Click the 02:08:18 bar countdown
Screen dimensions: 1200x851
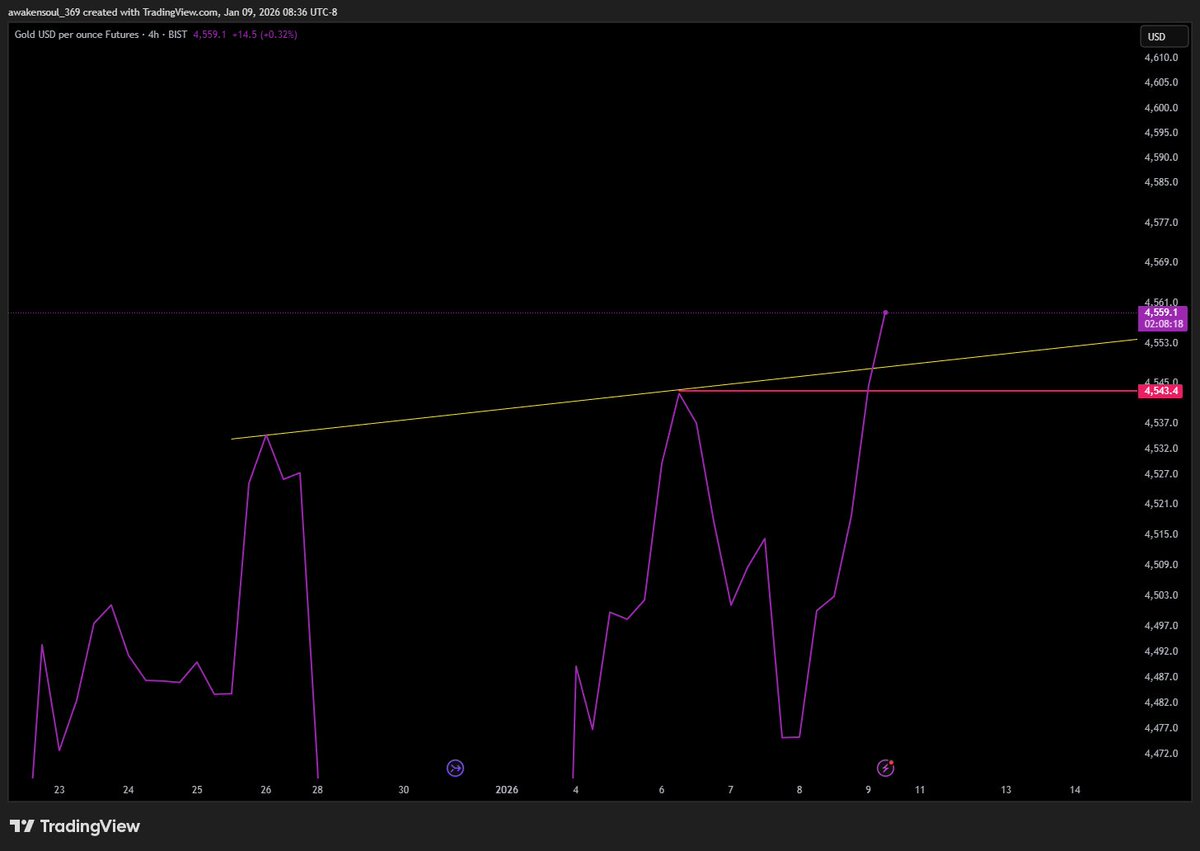click(1163, 324)
